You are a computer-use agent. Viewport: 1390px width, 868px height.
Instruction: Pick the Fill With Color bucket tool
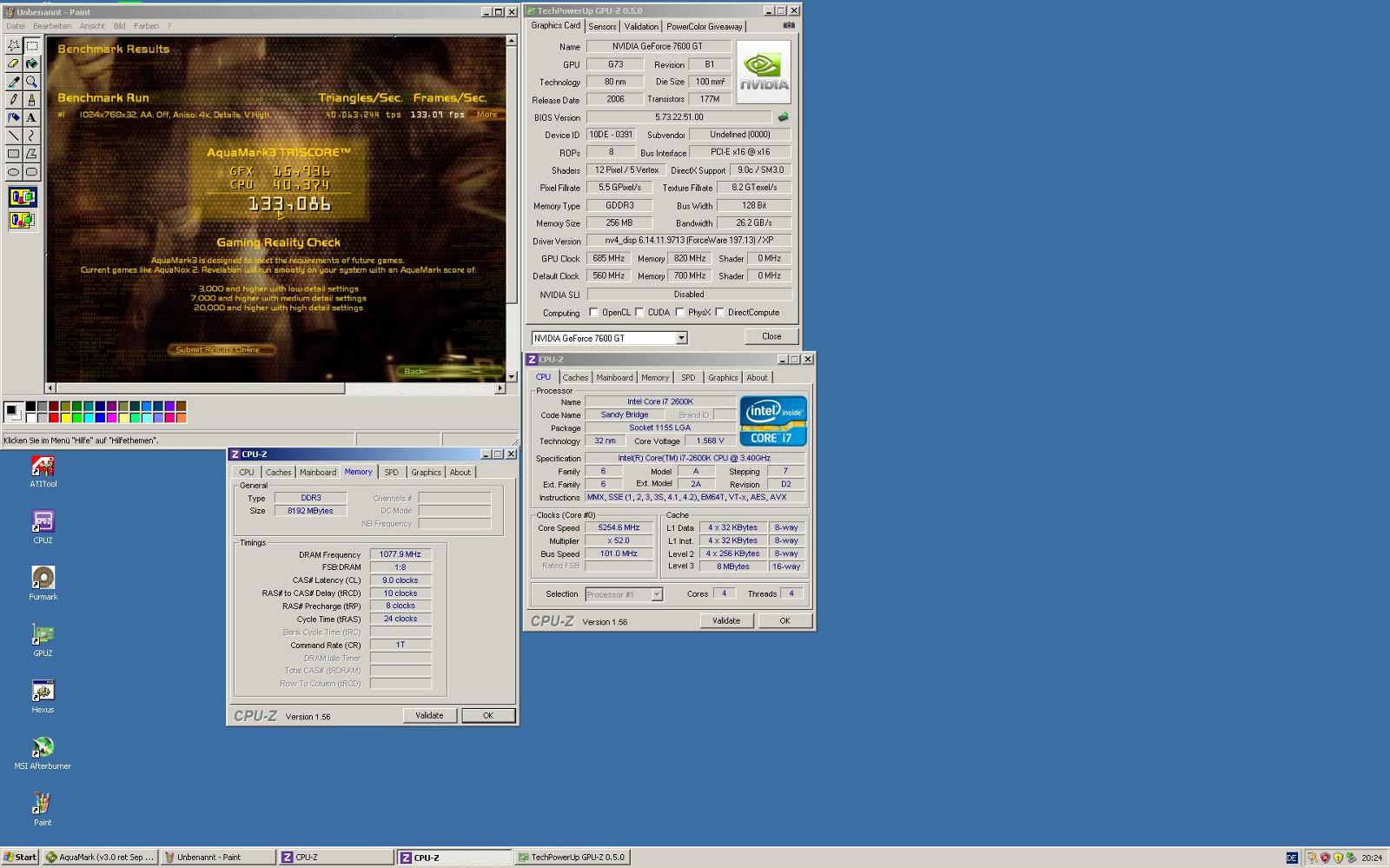pyautogui.click(x=31, y=63)
